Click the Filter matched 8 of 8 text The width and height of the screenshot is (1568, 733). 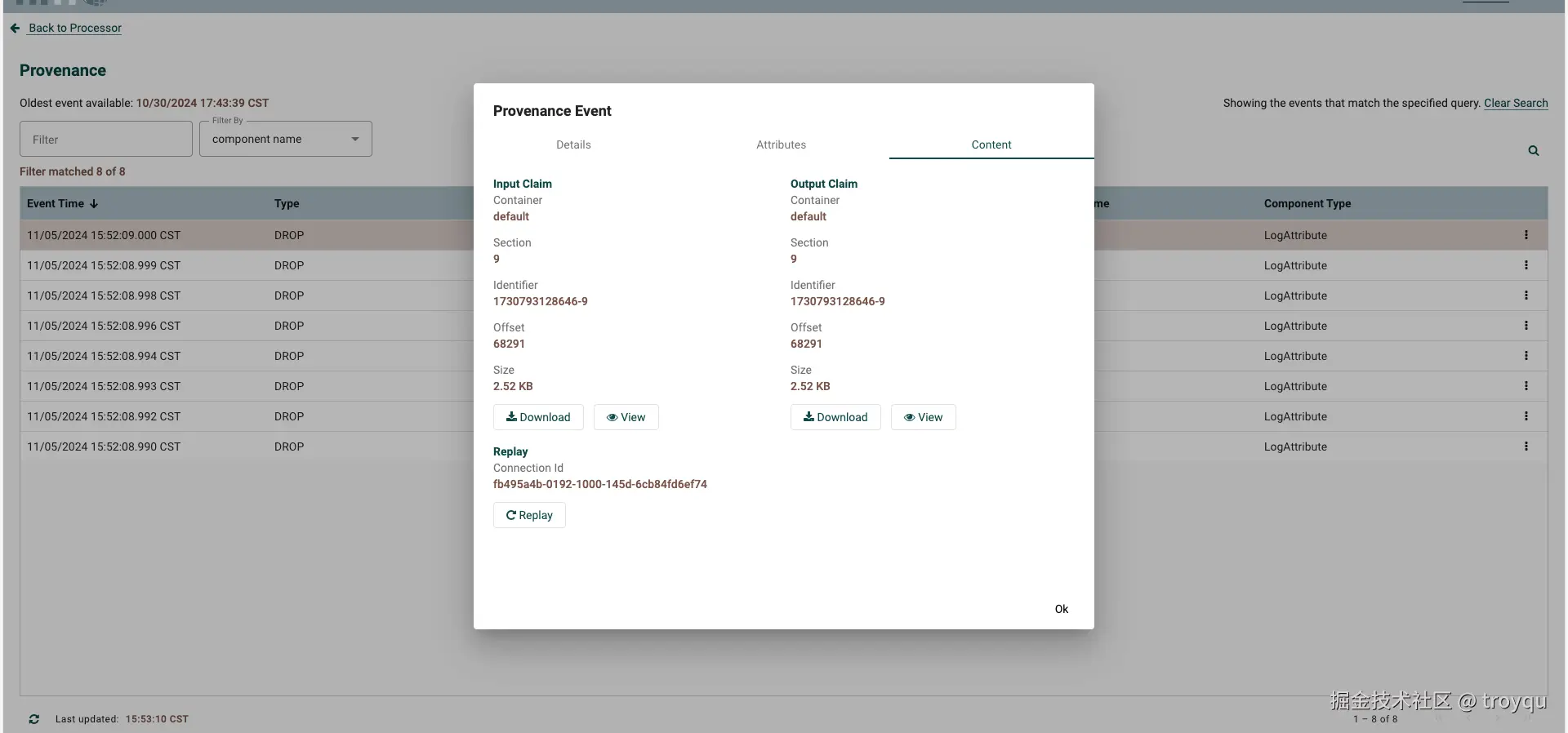tap(73, 171)
